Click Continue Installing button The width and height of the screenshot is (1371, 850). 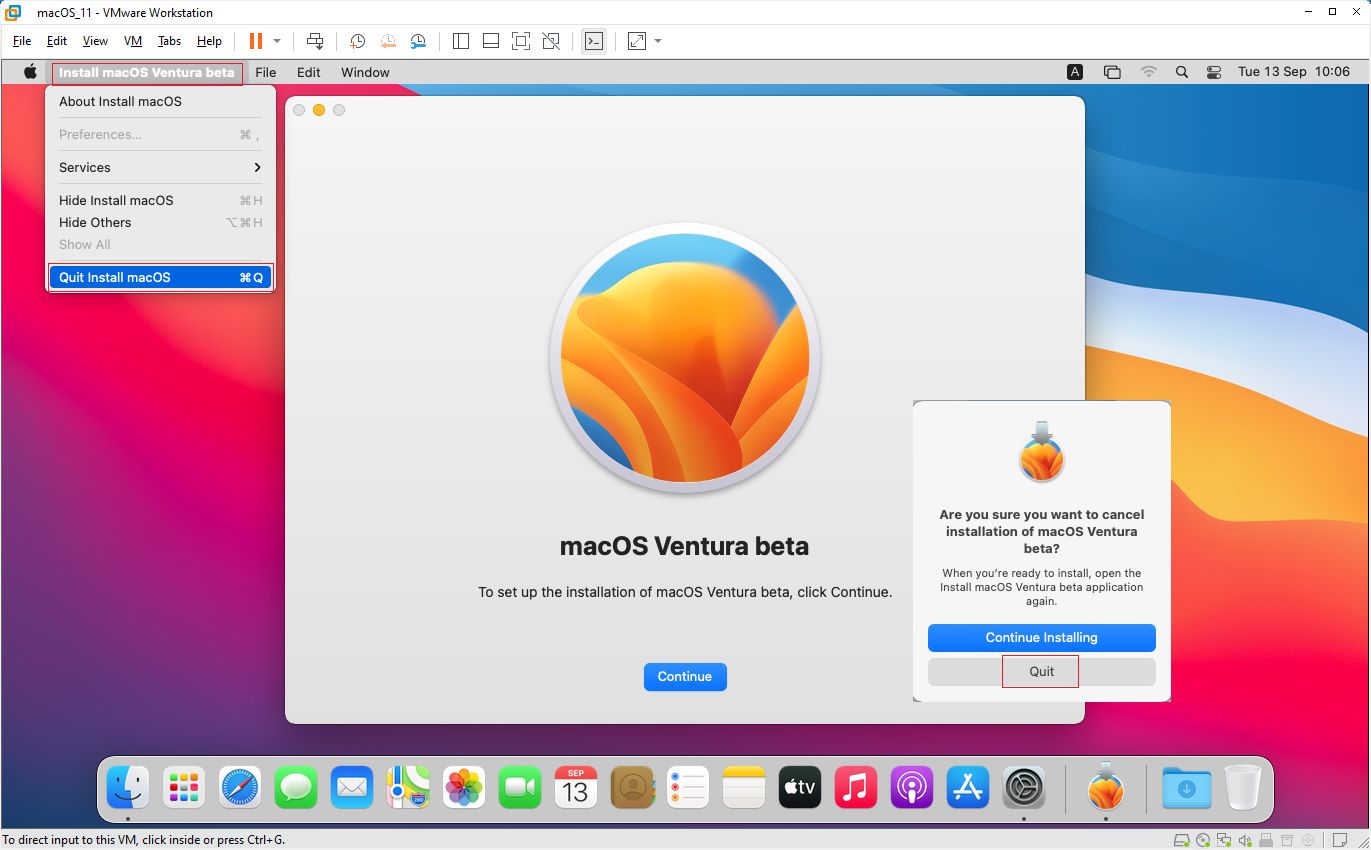coord(1042,638)
